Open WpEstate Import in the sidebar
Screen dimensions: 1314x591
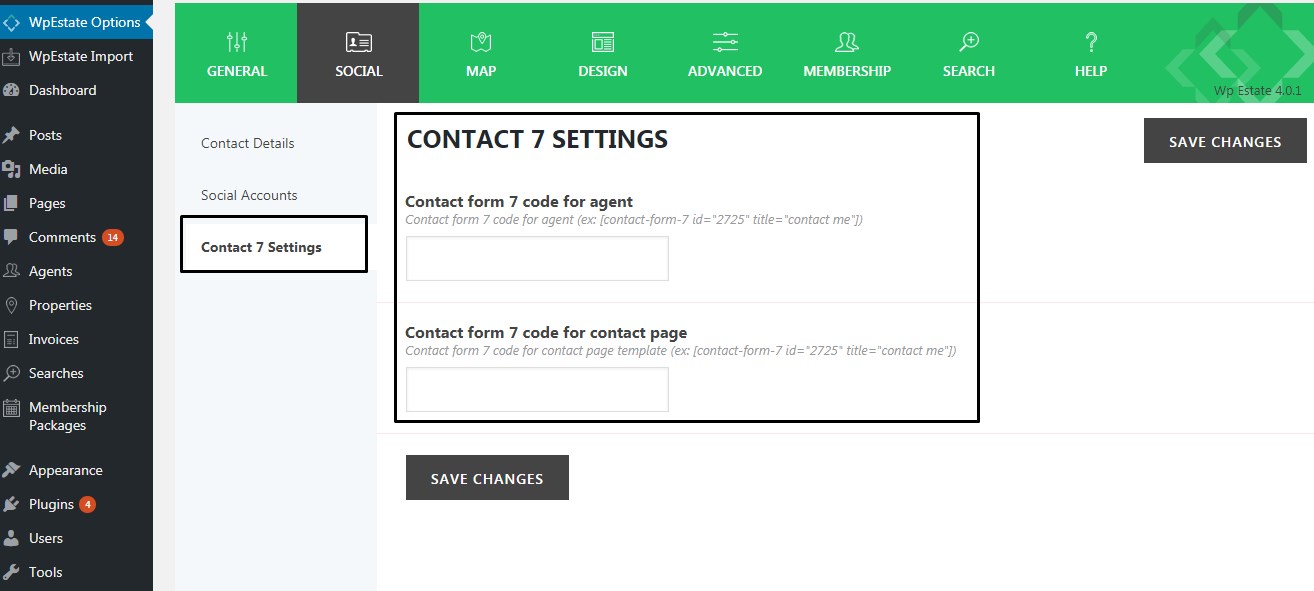point(81,56)
